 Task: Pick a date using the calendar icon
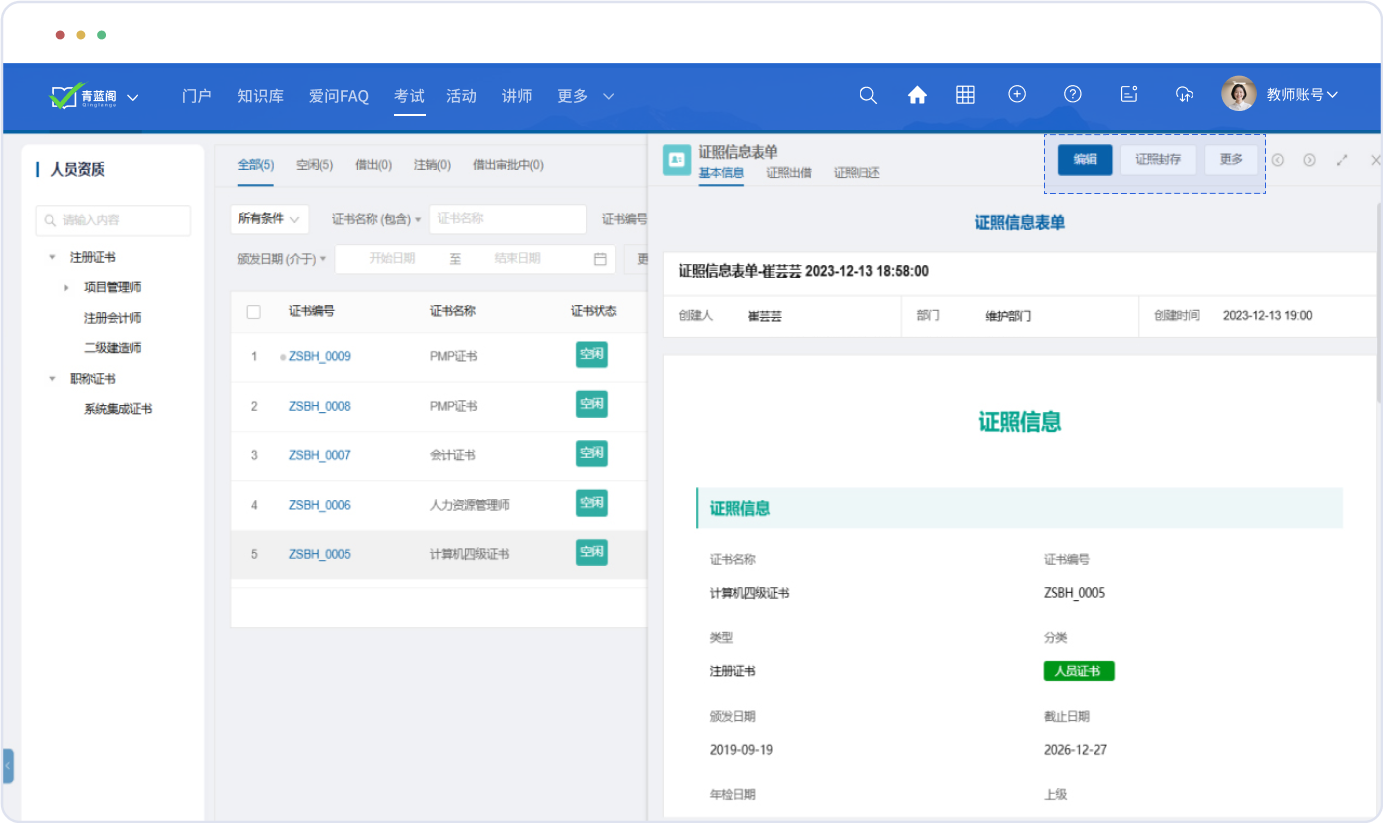(600, 259)
